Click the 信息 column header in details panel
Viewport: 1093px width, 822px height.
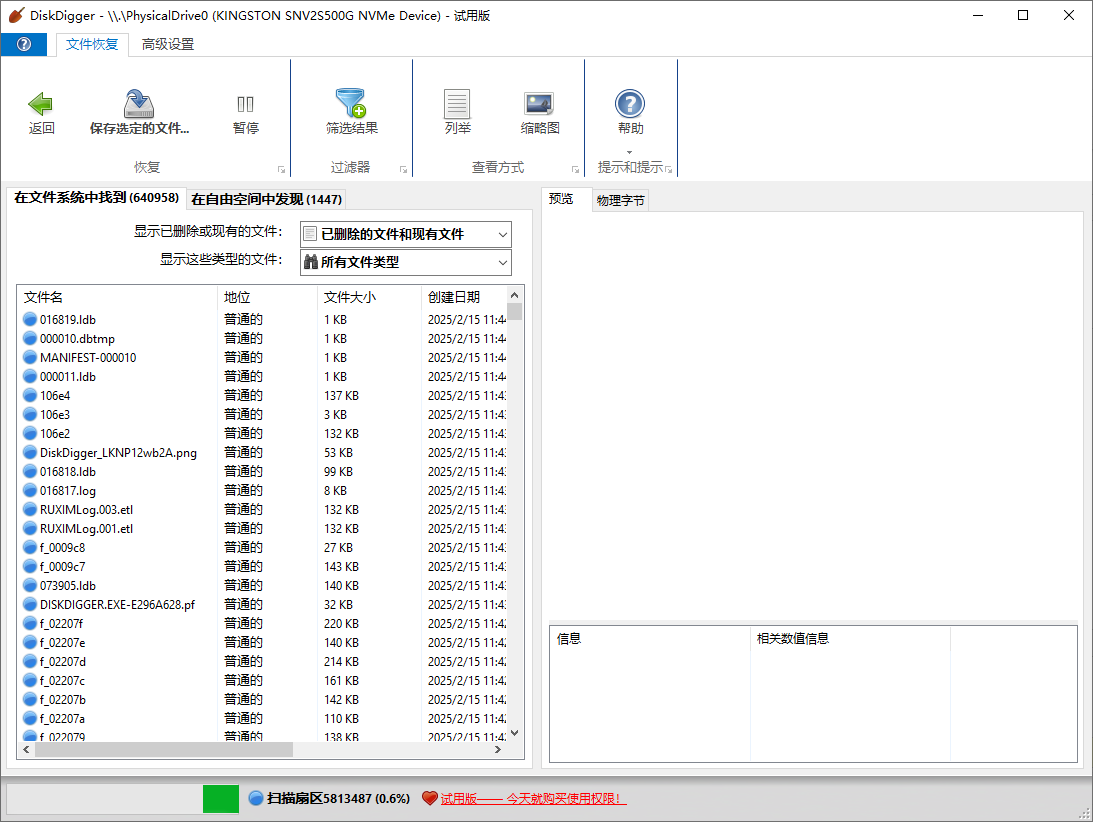point(650,639)
